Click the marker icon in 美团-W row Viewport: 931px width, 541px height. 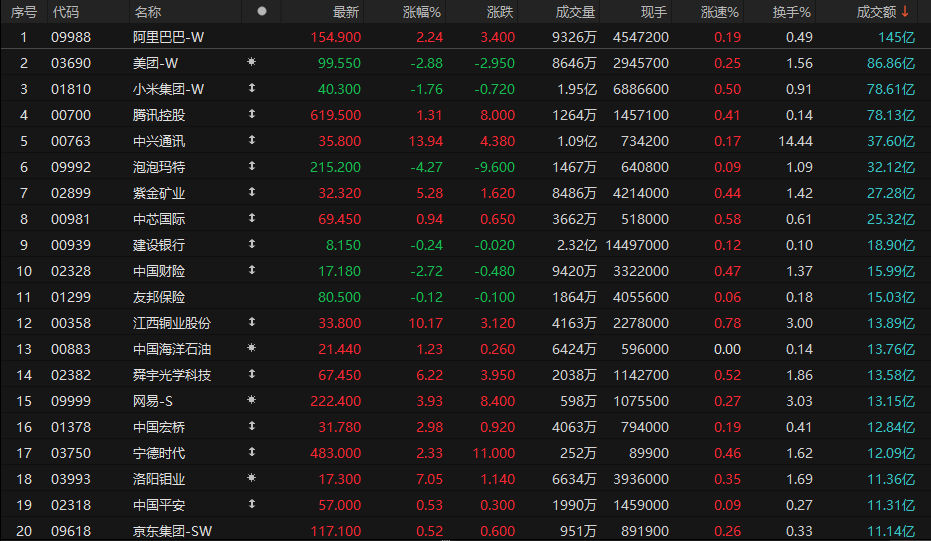[252, 62]
